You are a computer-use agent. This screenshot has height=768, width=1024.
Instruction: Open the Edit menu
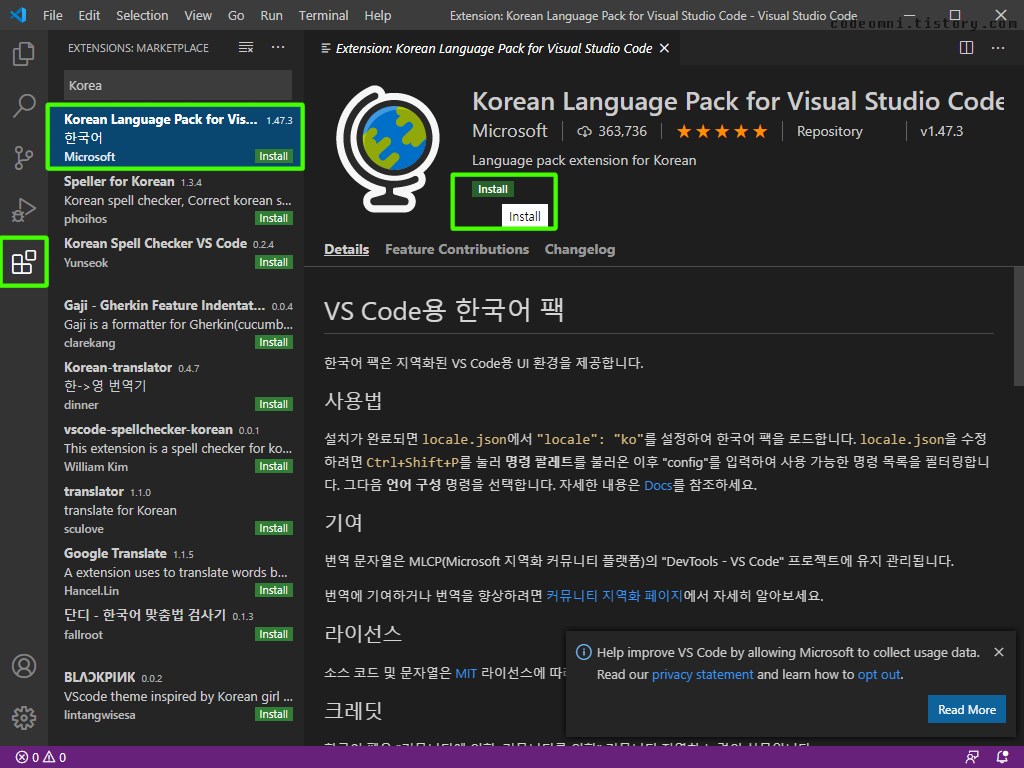[89, 15]
